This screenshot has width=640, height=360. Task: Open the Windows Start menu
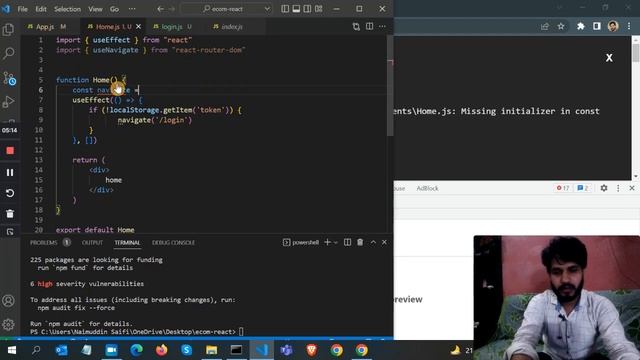12,350
